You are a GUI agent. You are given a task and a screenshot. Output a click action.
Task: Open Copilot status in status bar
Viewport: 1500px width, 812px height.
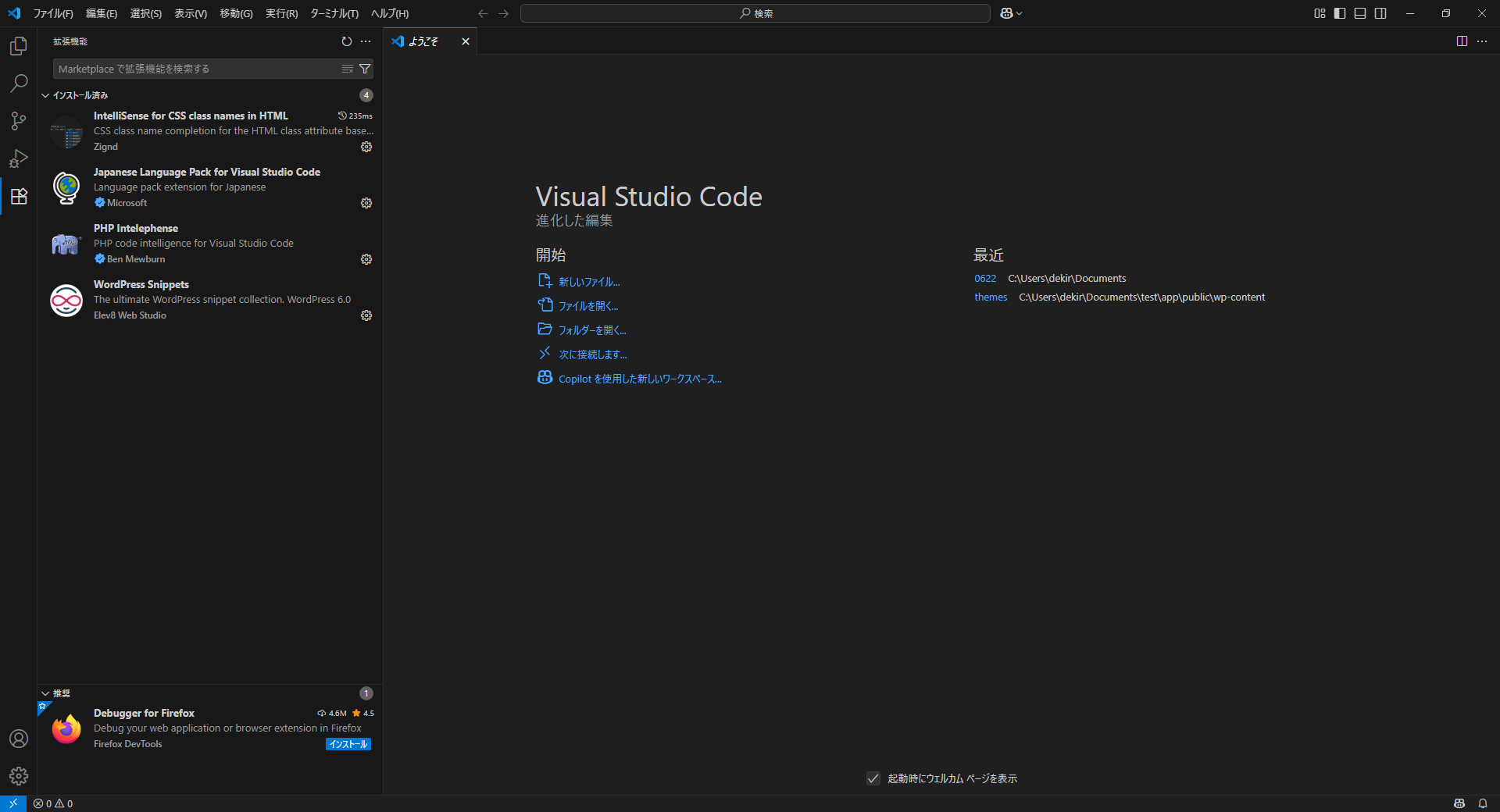click(x=1459, y=803)
